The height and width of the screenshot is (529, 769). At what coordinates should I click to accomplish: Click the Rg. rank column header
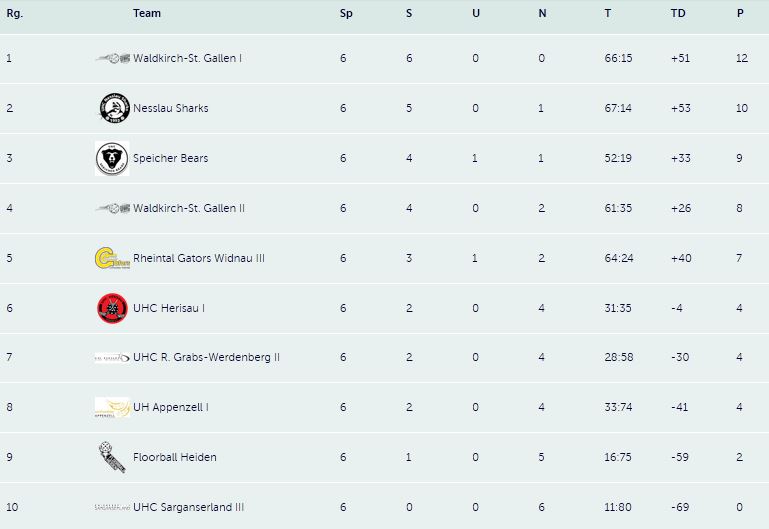click(x=15, y=13)
